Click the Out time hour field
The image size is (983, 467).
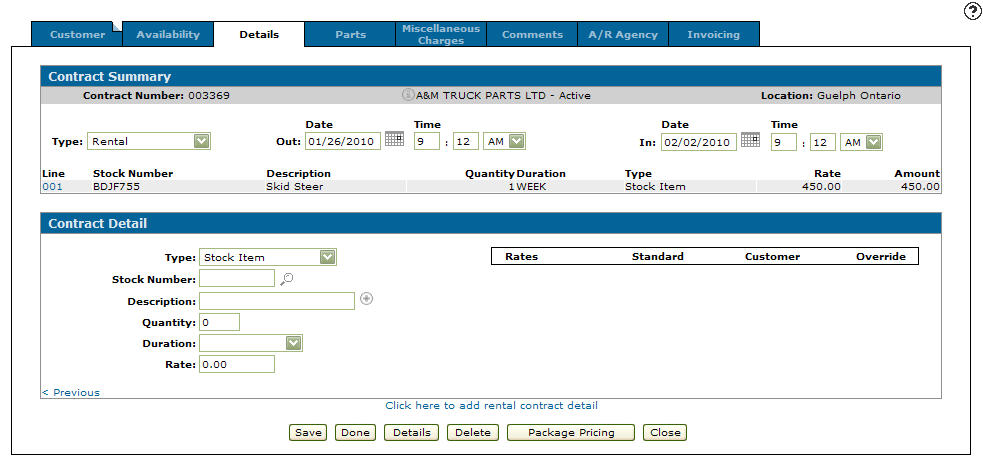[427, 142]
